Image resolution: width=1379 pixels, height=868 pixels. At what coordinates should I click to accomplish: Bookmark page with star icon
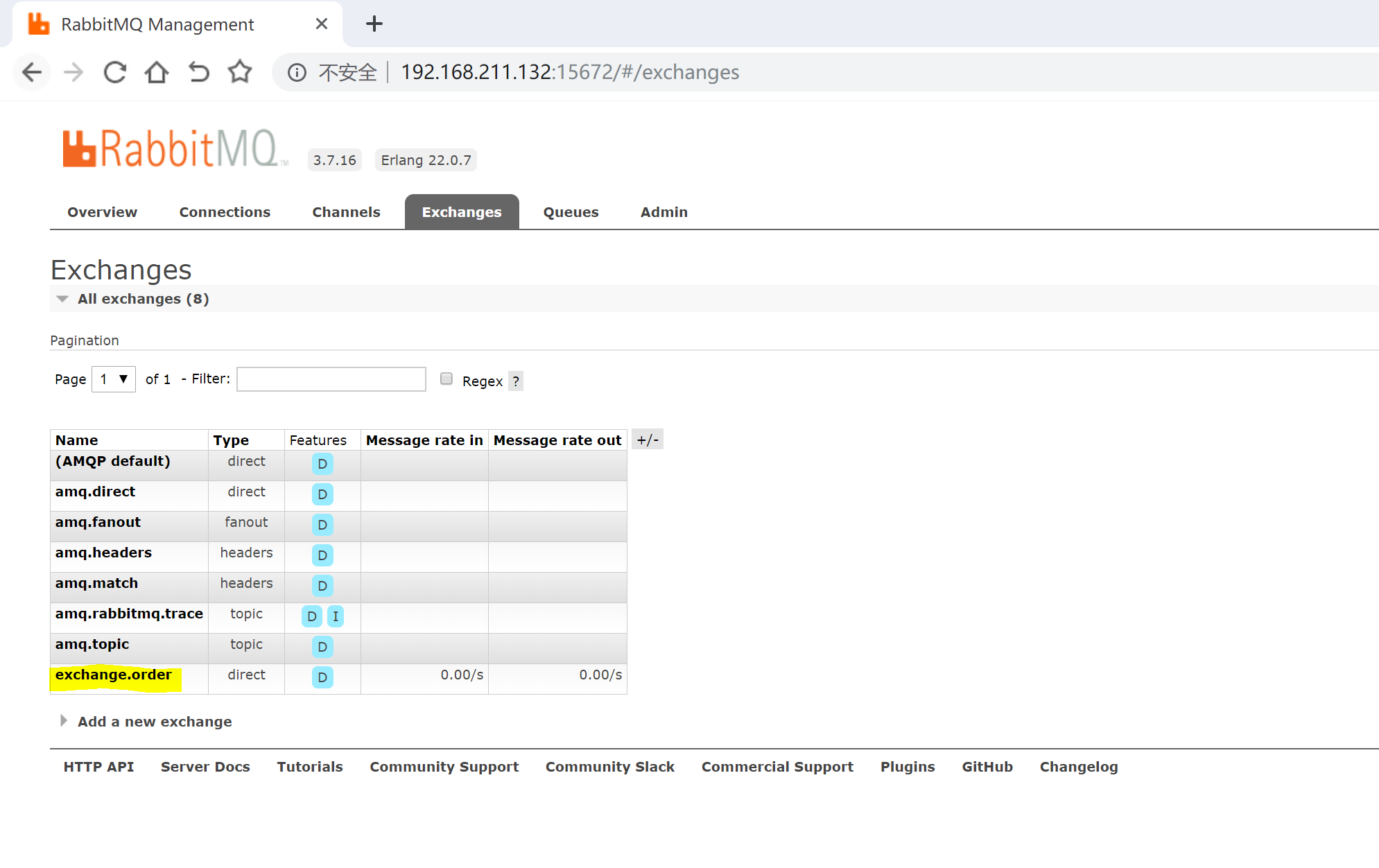(x=240, y=71)
